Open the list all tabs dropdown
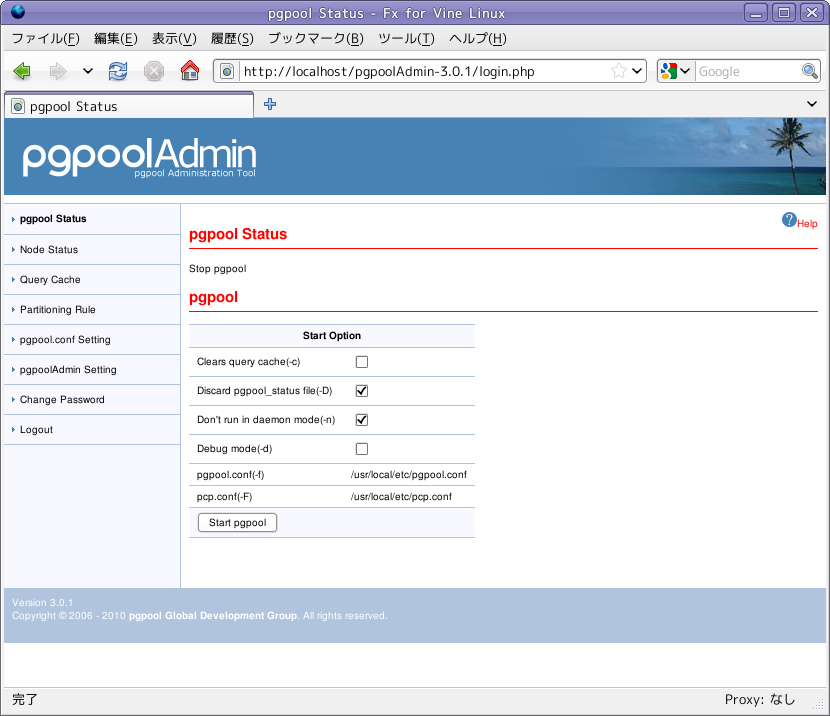The image size is (830, 716). click(811, 104)
